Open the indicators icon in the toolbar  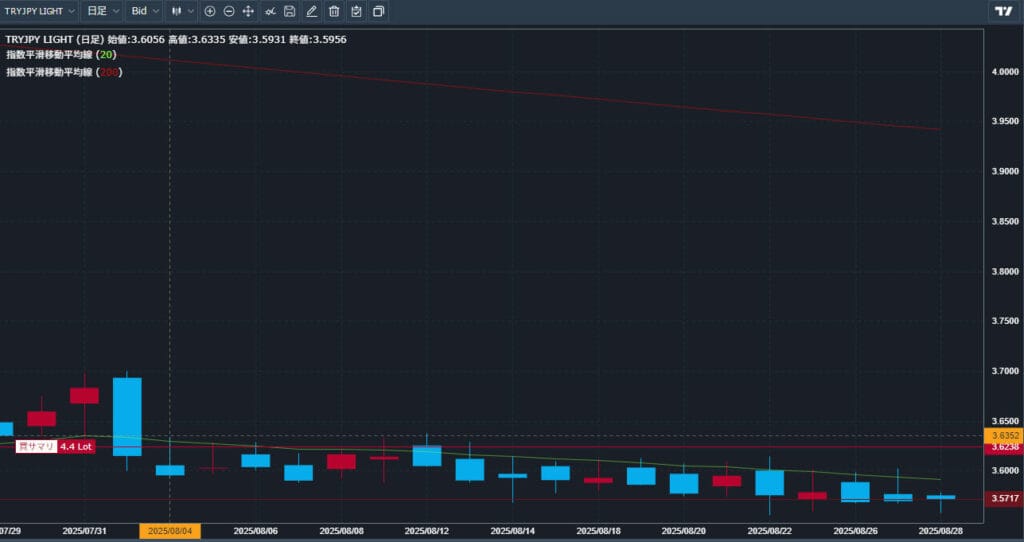[x=270, y=11]
